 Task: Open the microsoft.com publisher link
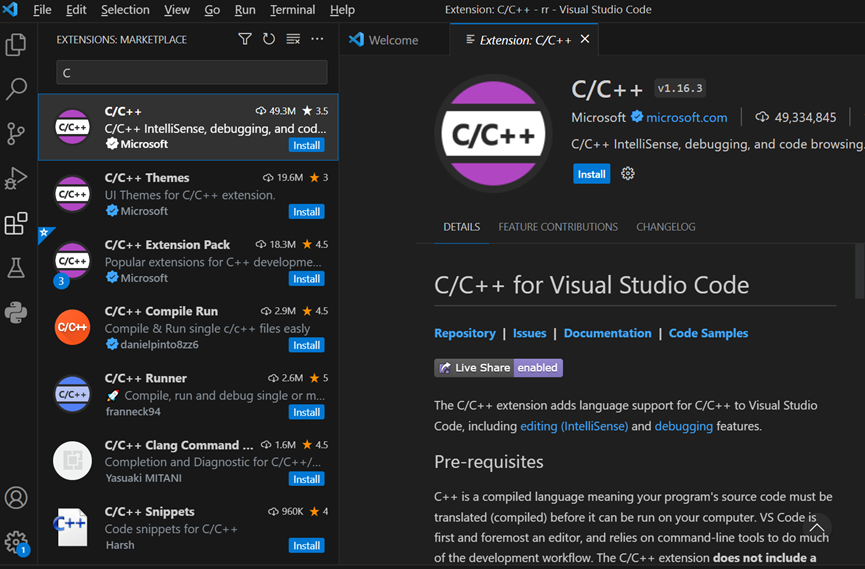tap(686, 118)
